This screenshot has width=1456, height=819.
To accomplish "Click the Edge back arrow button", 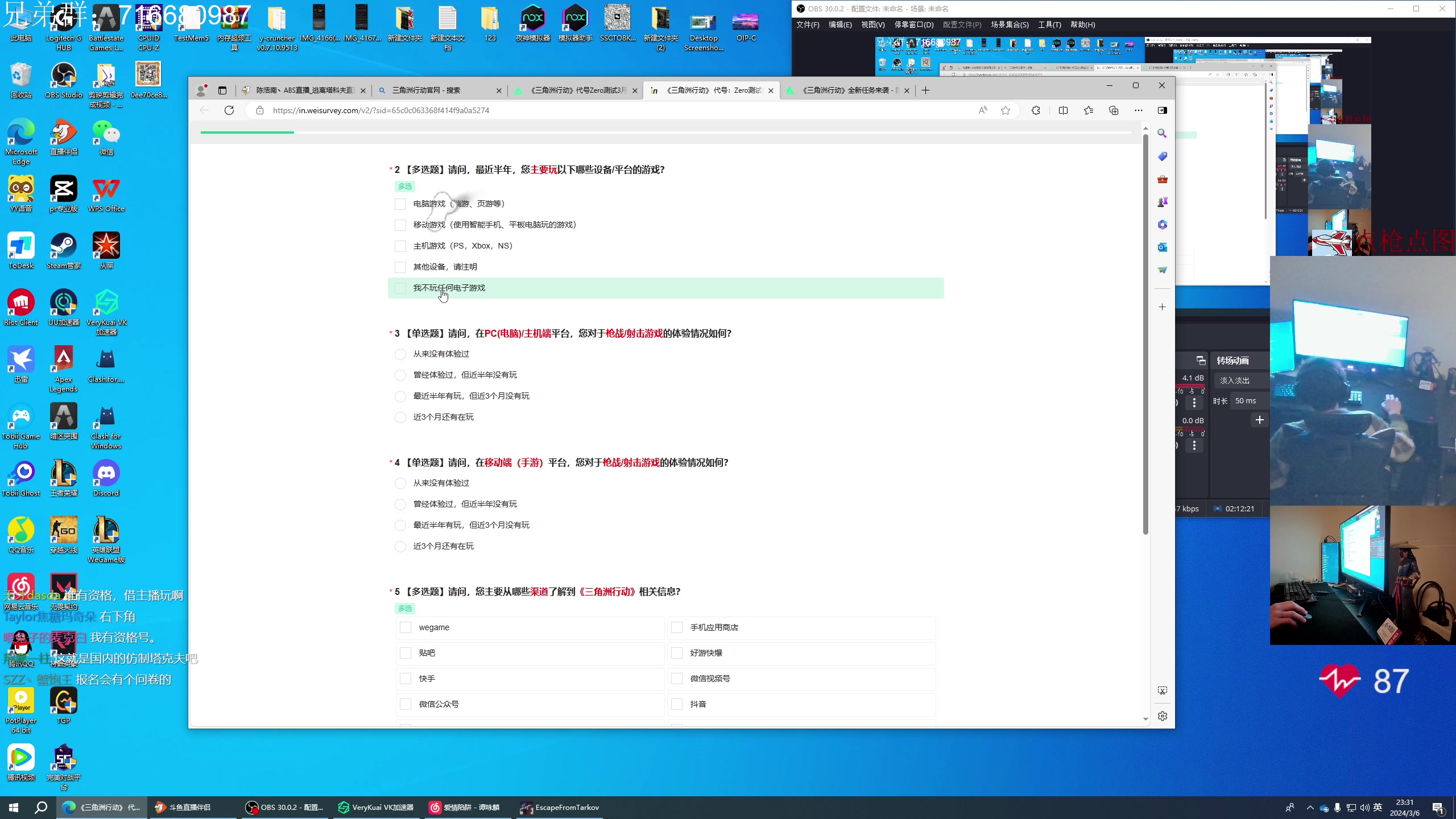I will (x=204, y=110).
